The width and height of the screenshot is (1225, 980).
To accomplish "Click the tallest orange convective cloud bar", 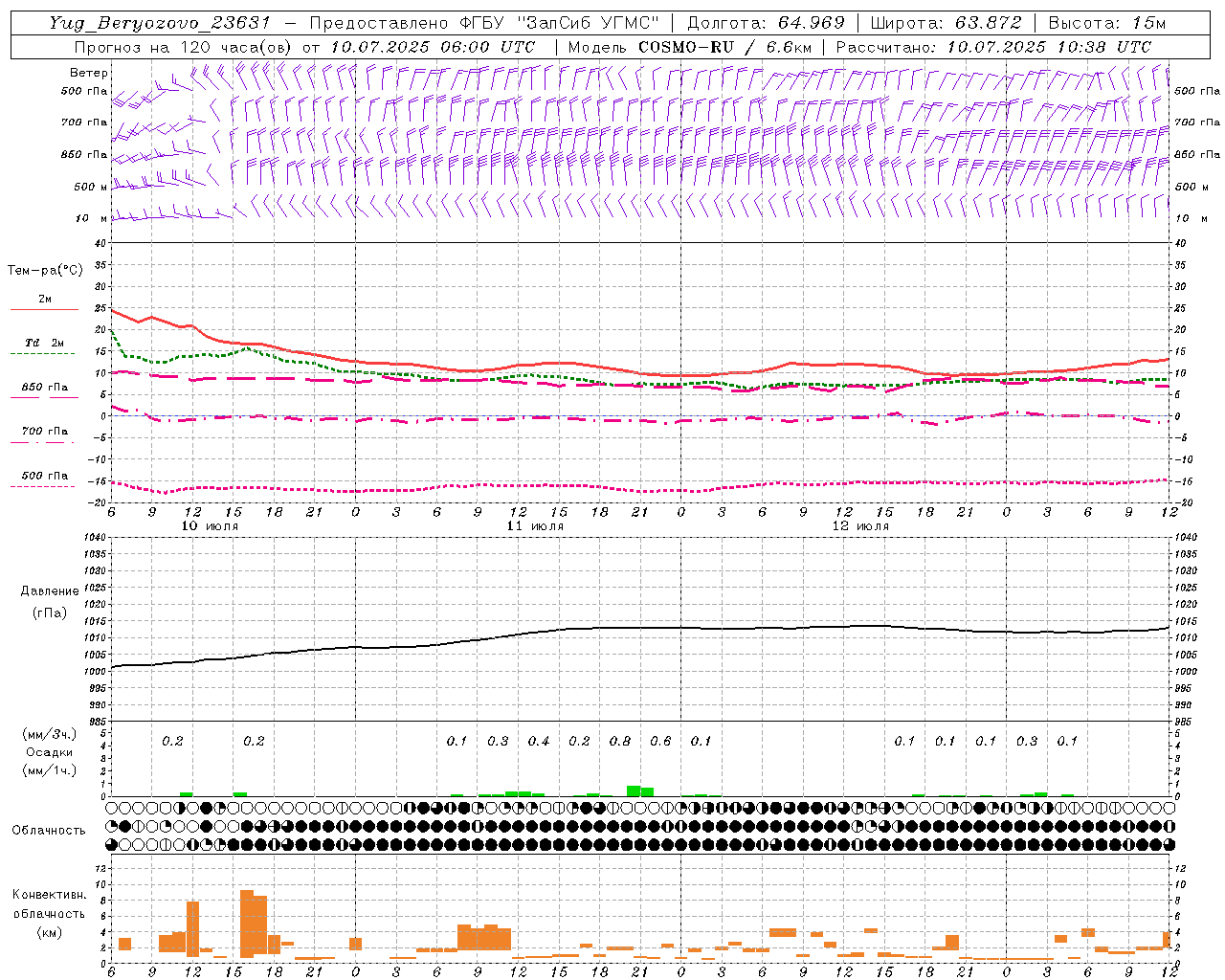I will click(x=247, y=924).
